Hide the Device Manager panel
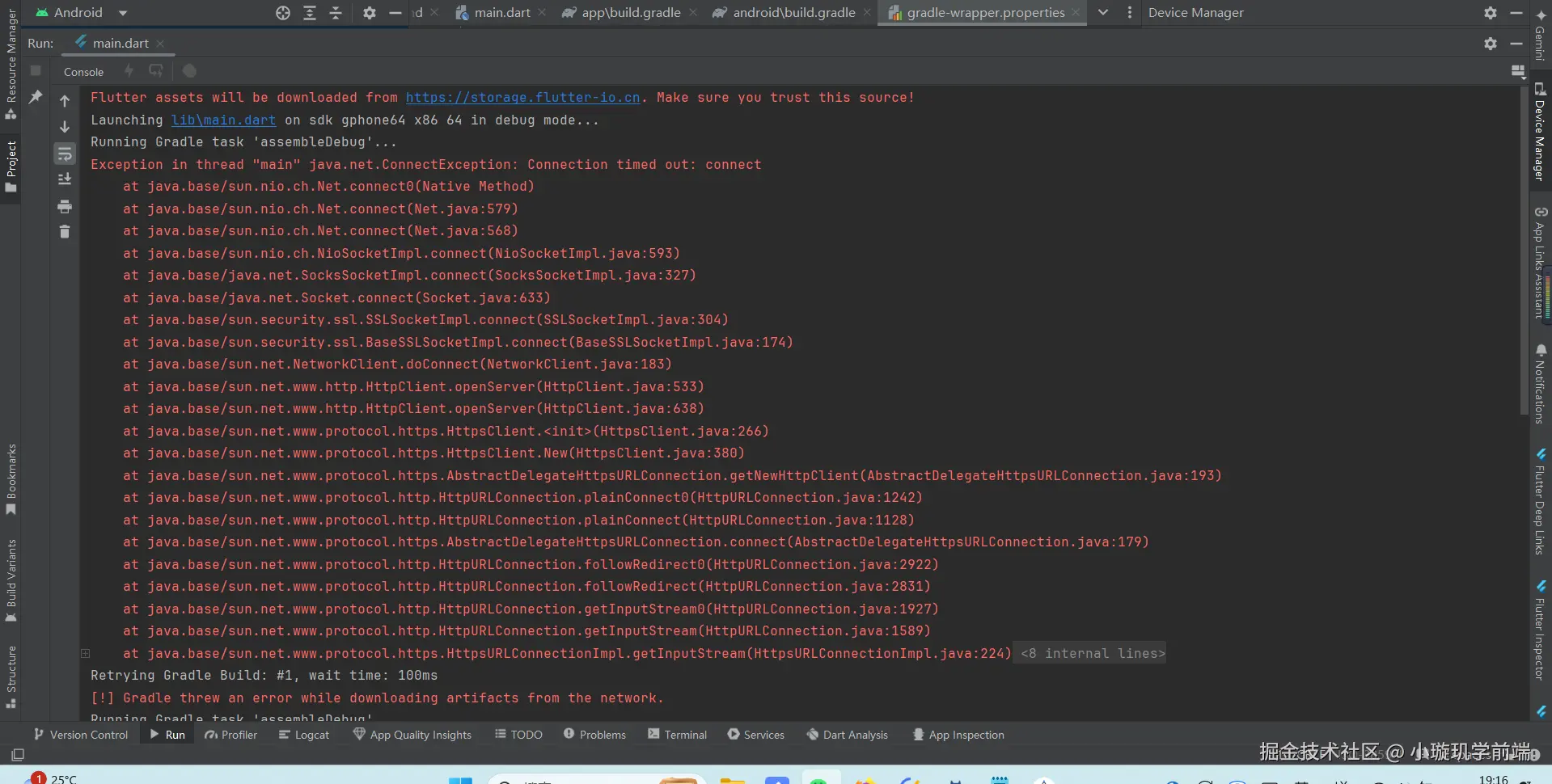The height and width of the screenshot is (784, 1552). point(1516,13)
